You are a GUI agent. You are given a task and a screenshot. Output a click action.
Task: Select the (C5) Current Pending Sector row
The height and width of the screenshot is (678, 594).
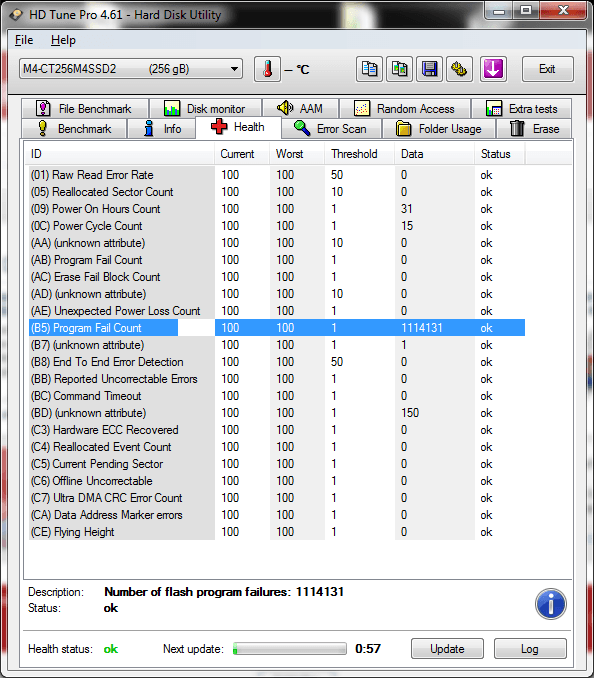(277, 464)
